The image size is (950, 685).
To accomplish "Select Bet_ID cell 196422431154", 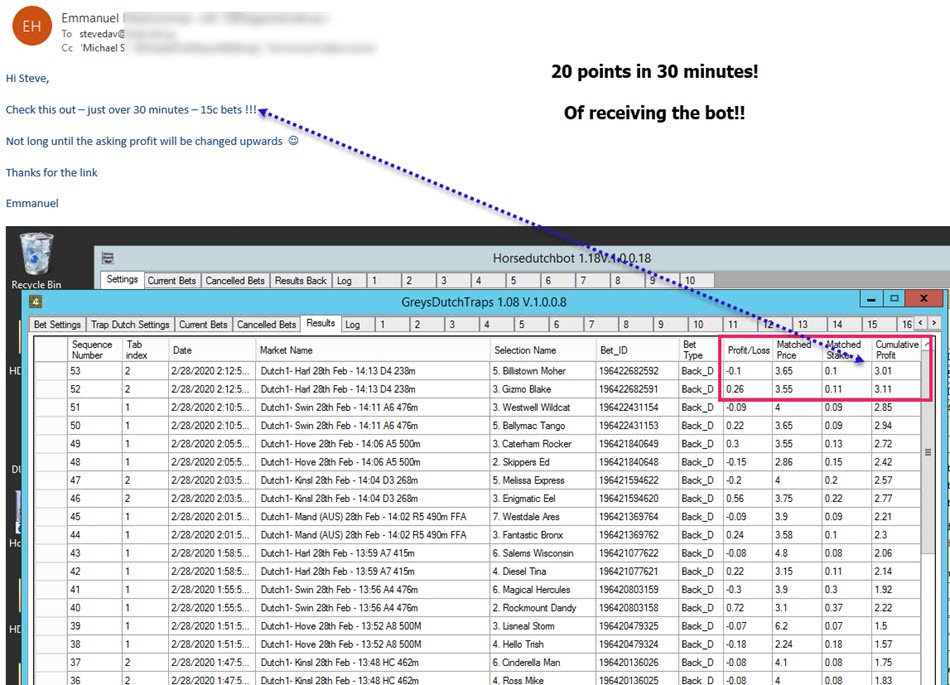I will point(634,407).
